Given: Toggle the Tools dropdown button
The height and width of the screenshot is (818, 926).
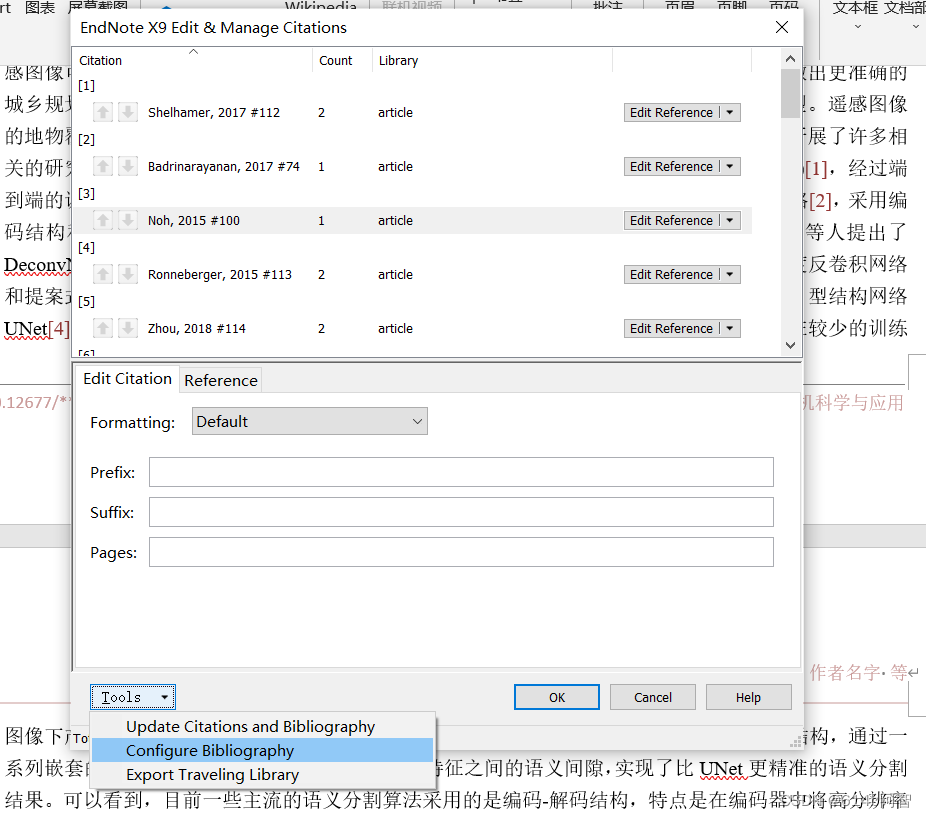Looking at the screenshot, I should tap(133, 698).
